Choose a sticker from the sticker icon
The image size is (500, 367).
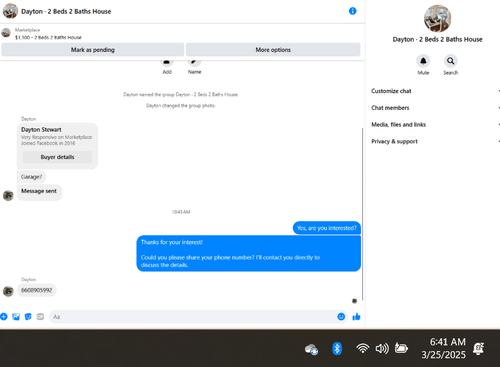tap(28, 317)
